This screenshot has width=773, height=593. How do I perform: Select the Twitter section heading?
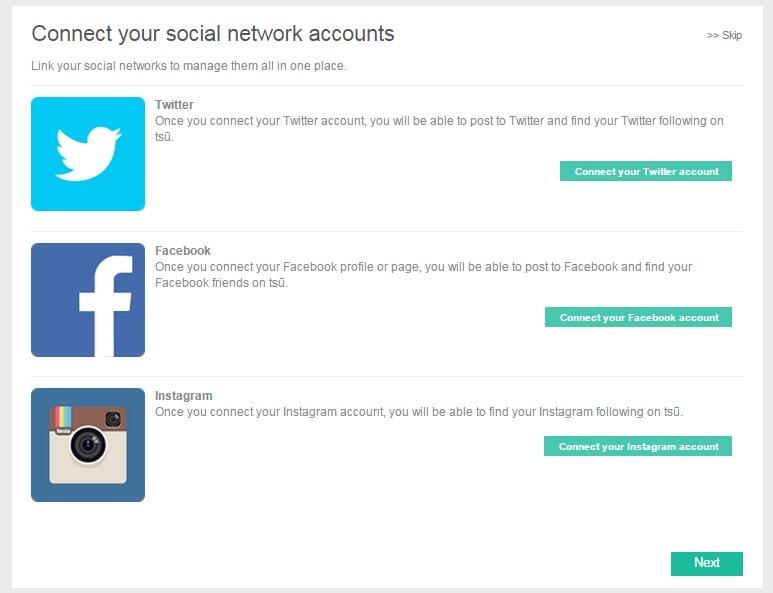174,105
